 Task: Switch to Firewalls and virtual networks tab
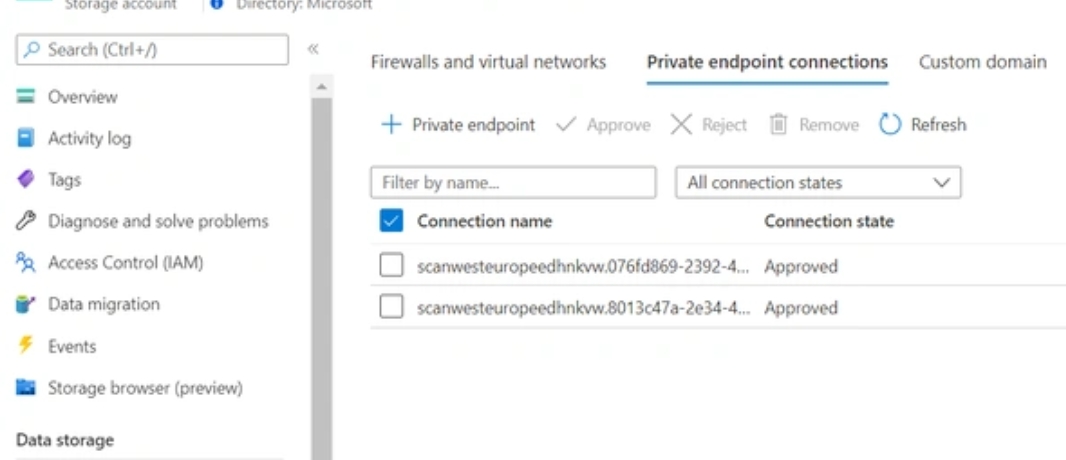(488, 62)
